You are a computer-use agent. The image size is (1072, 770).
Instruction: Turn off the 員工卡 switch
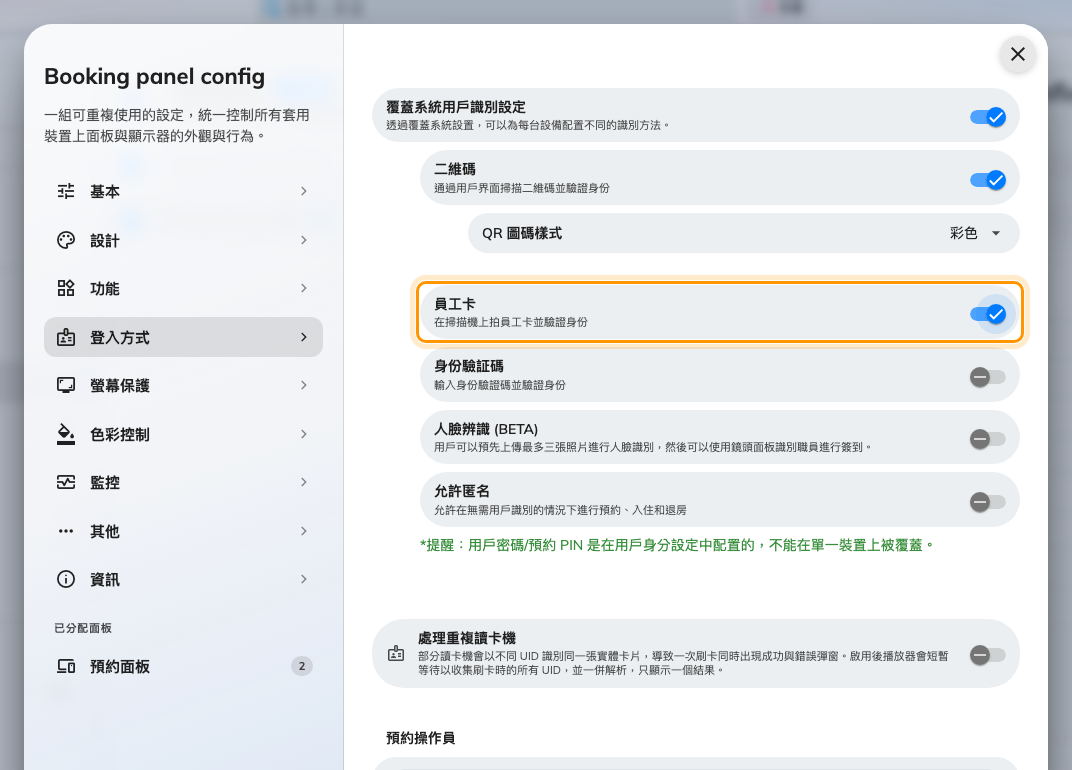987,314
